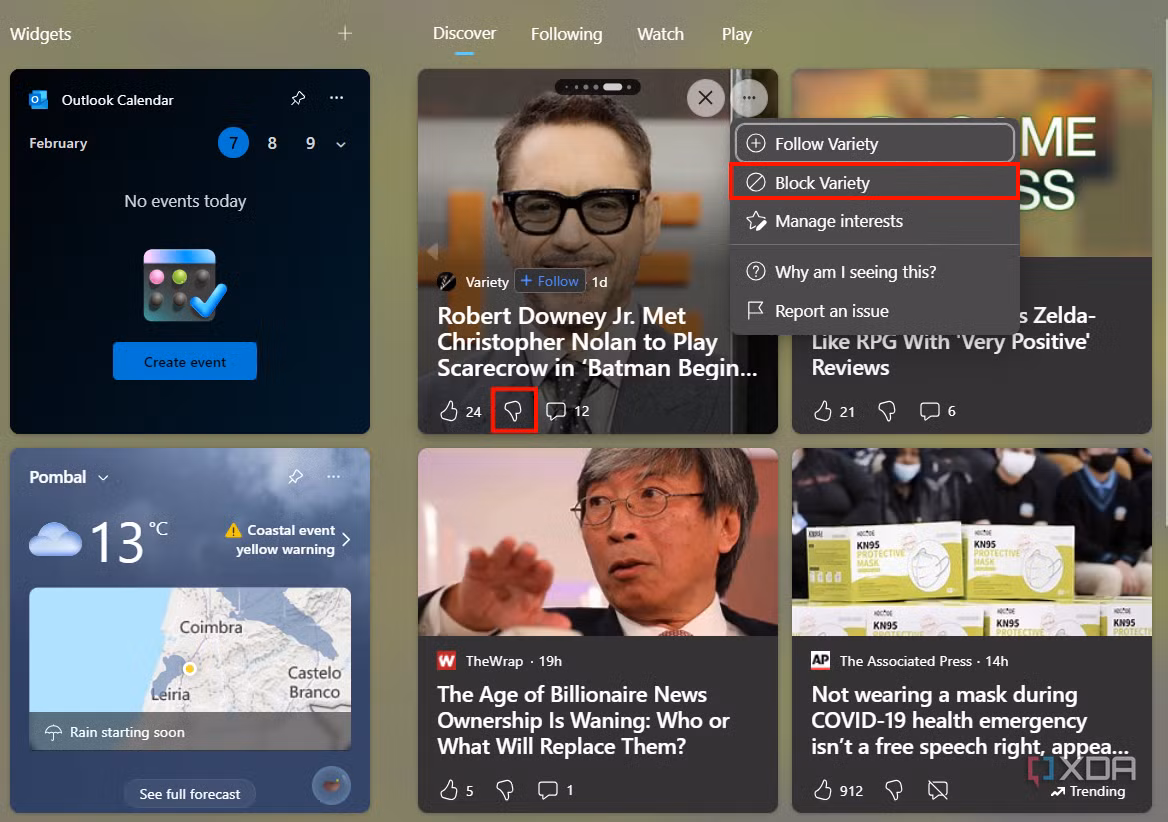
Task: Pin the Outlook Calendar widget
Action: [x=297, y=98]
